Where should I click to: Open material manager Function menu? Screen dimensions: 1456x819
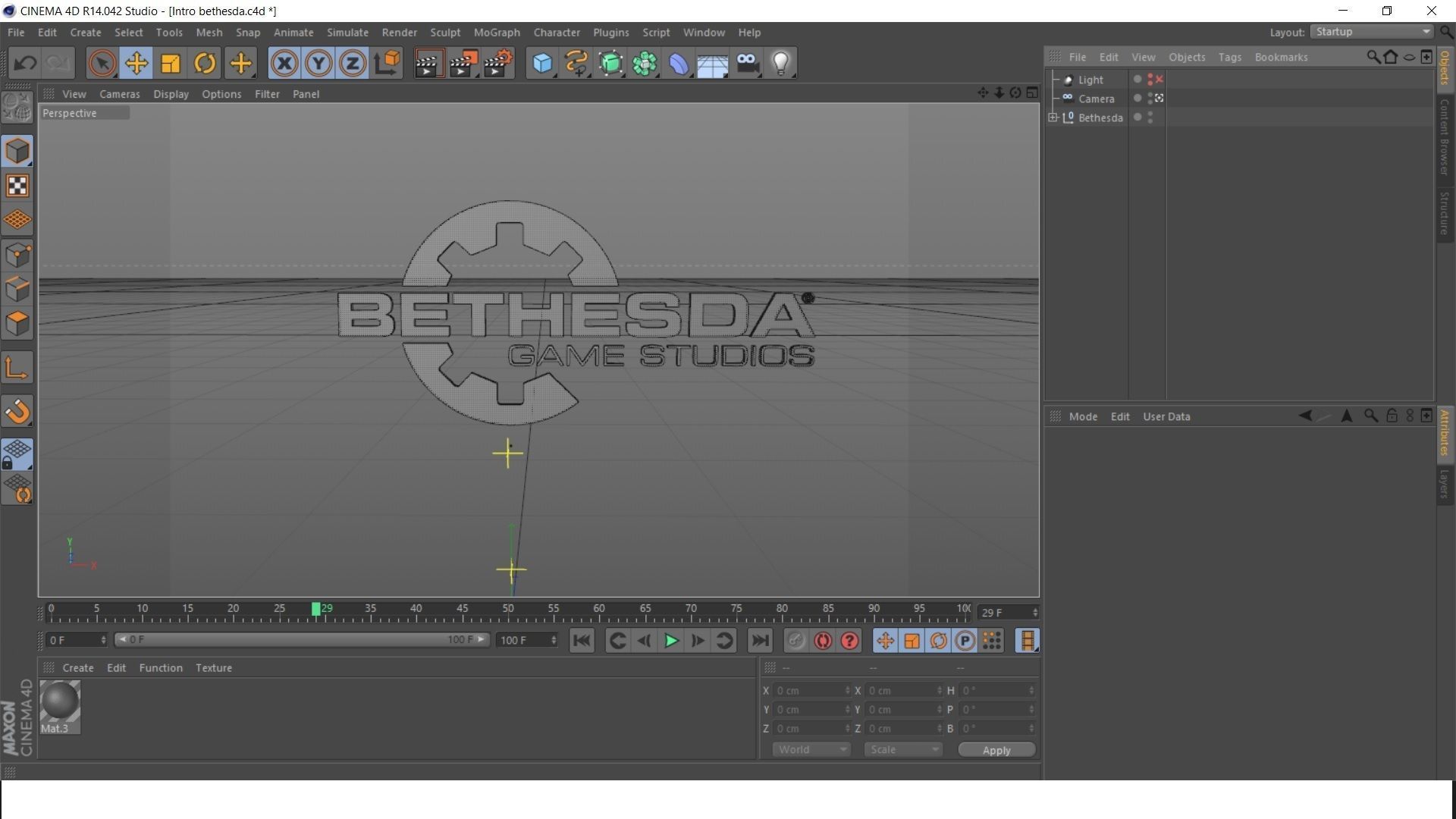click(x=161, y=668)
